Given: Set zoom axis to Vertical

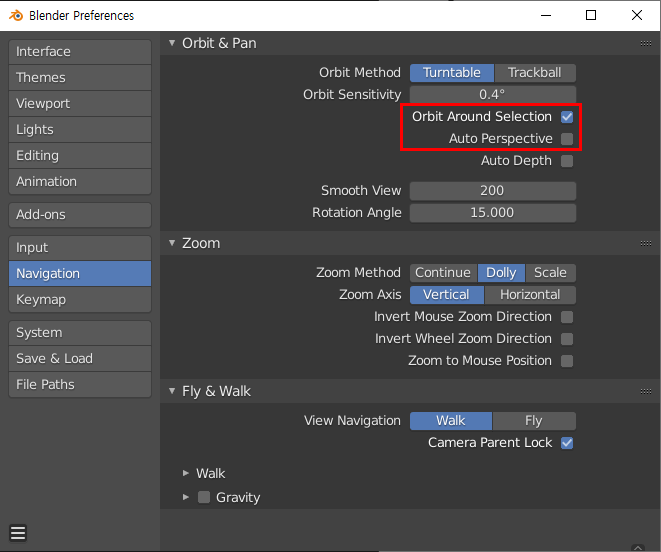Looking at the screenshot, I should click(446, 295).
